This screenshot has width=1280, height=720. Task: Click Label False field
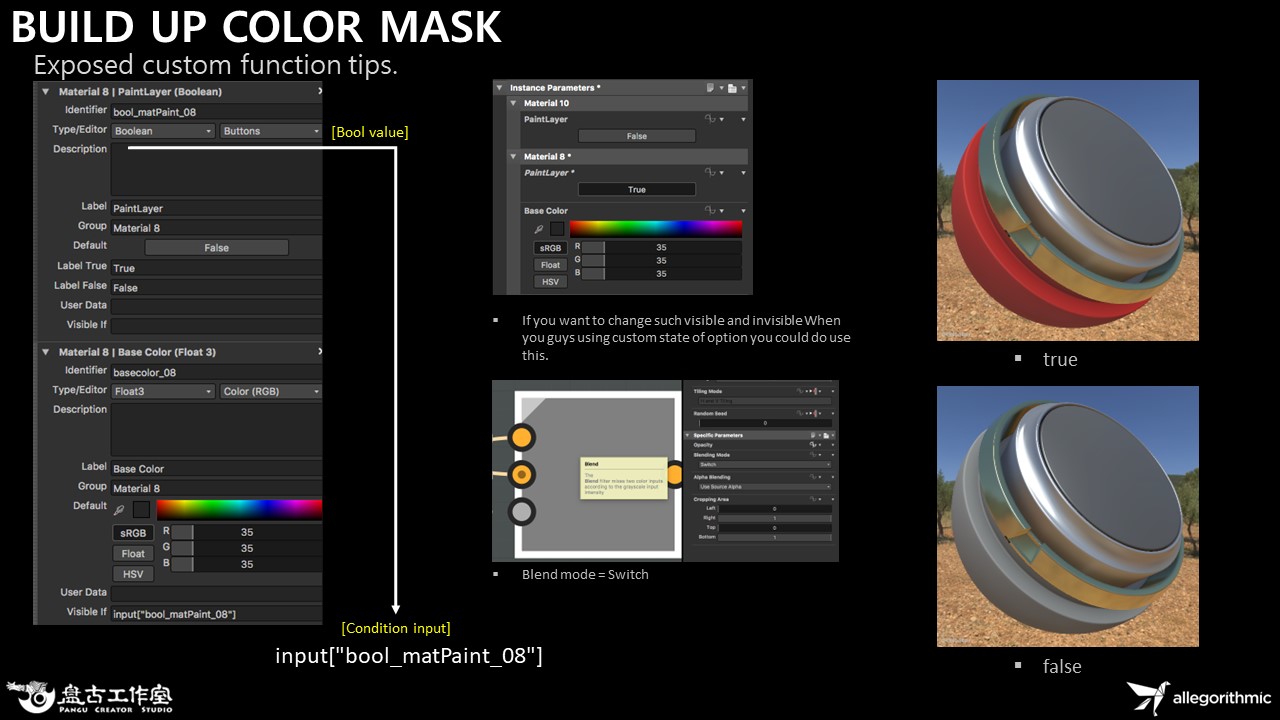tap(216, 288)
